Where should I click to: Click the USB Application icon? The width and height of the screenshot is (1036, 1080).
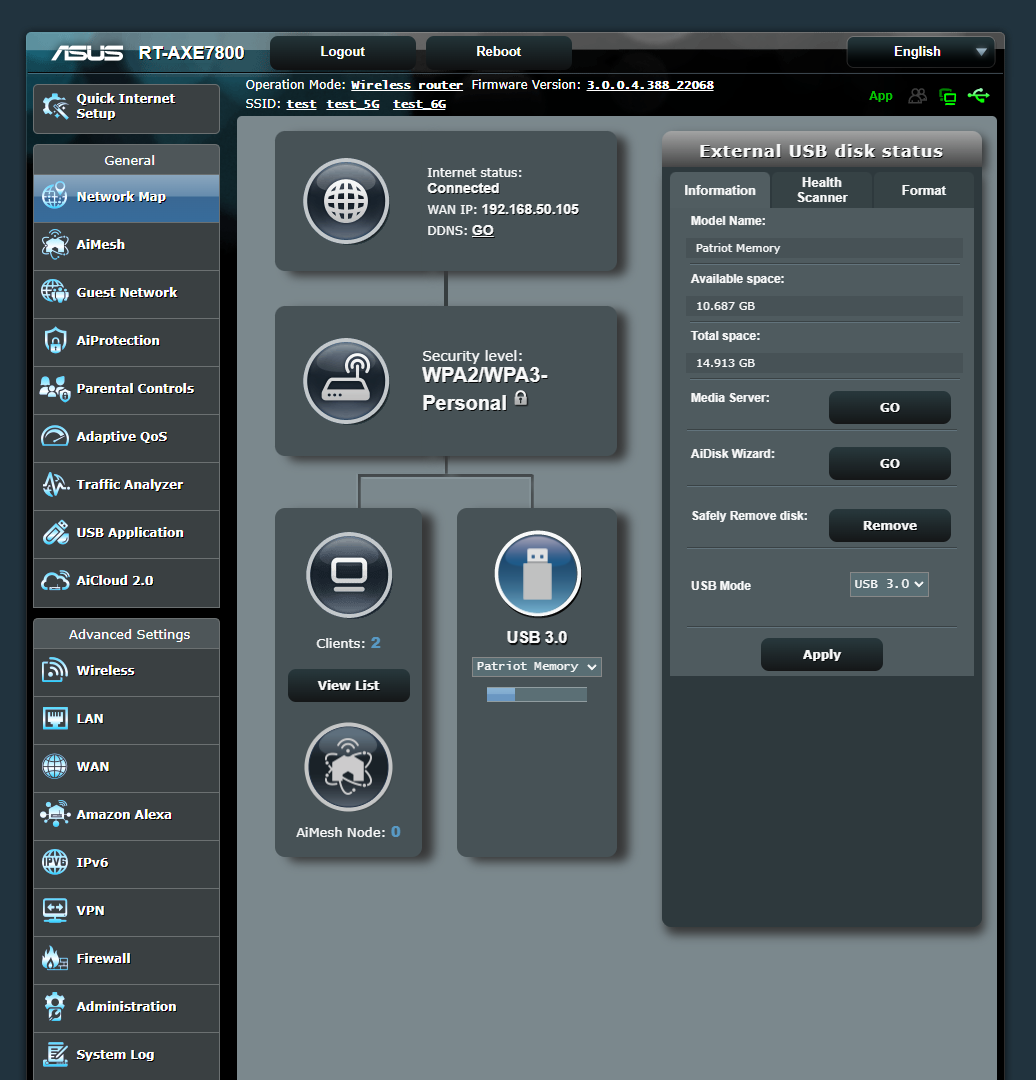55,532
